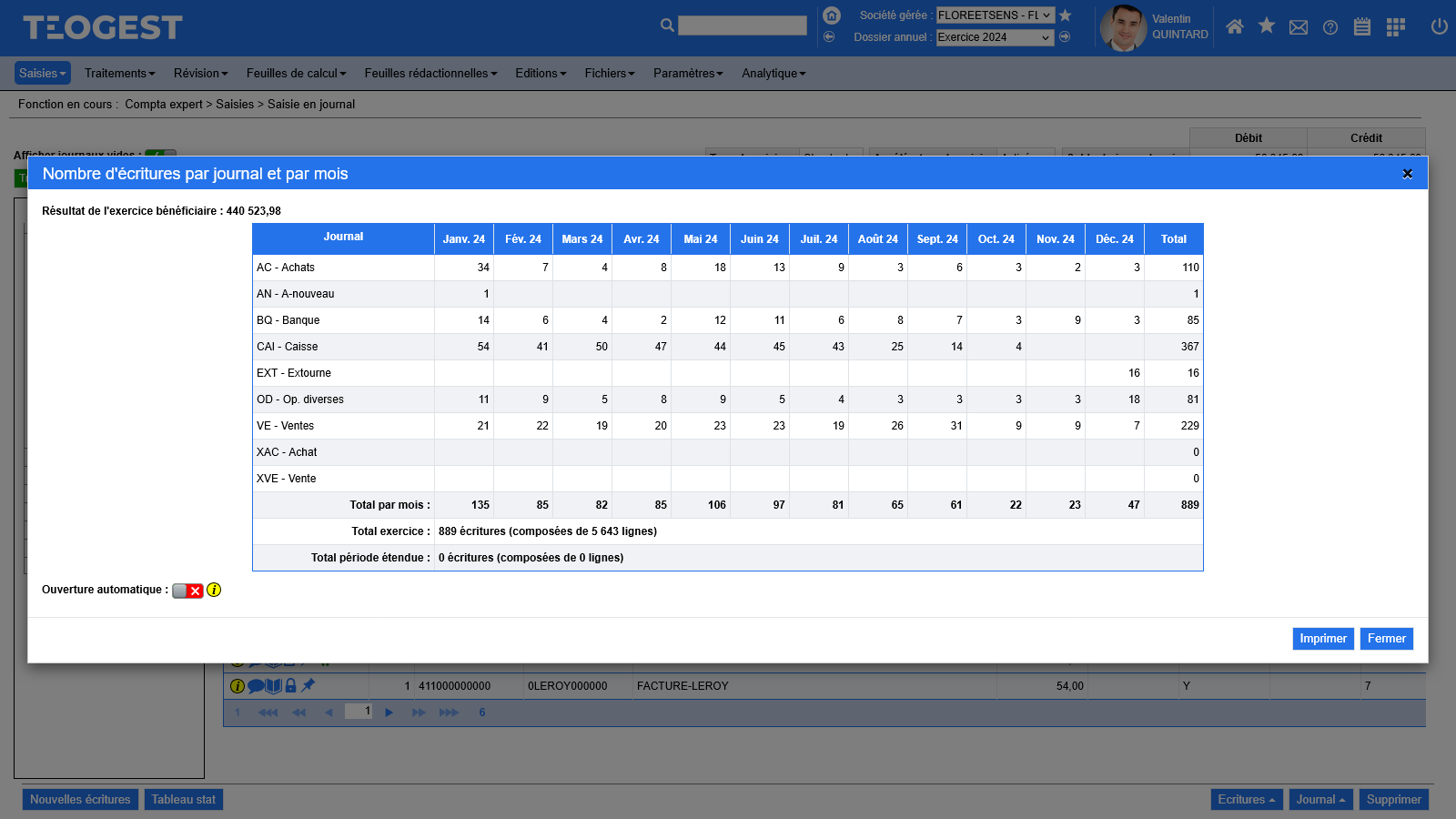The height and width of the screenshot is (819, 1456).
Task: Click the search input field in header
Action: (x=743, y=25)
